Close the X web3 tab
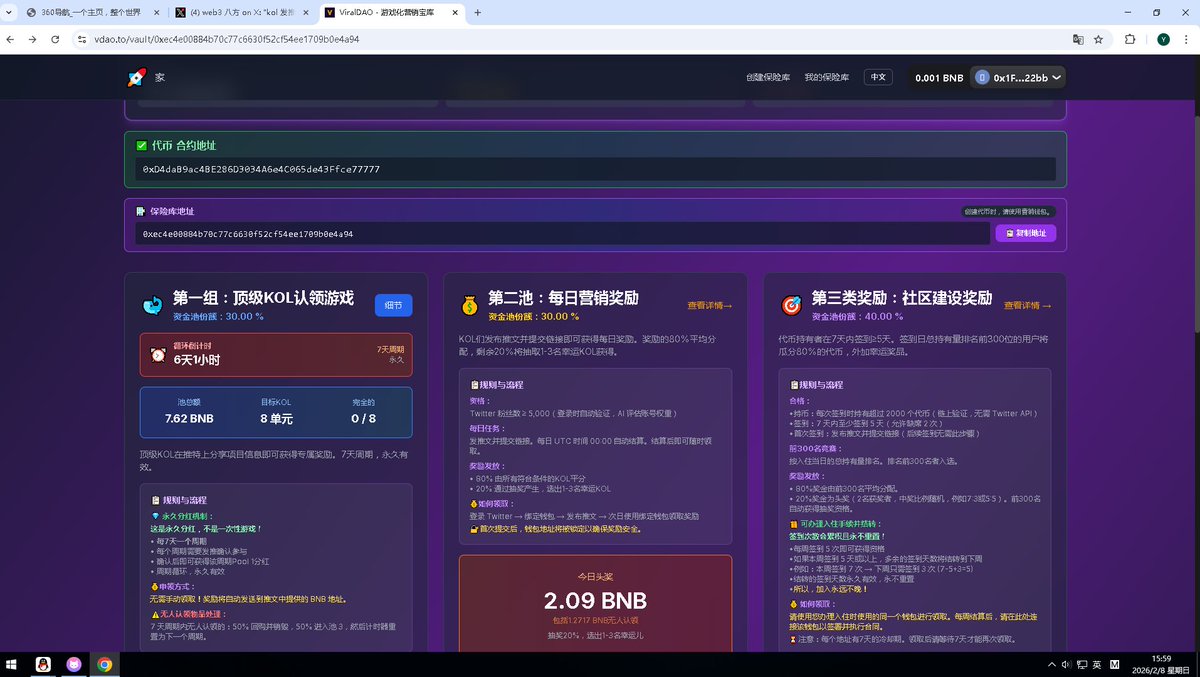1200x677 pixels. [x=304, y=13]
